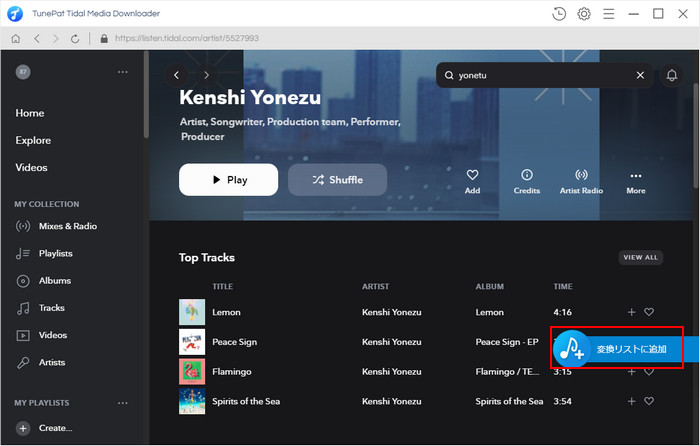Favorite the Lemon track heart

(x=649, y=312)
